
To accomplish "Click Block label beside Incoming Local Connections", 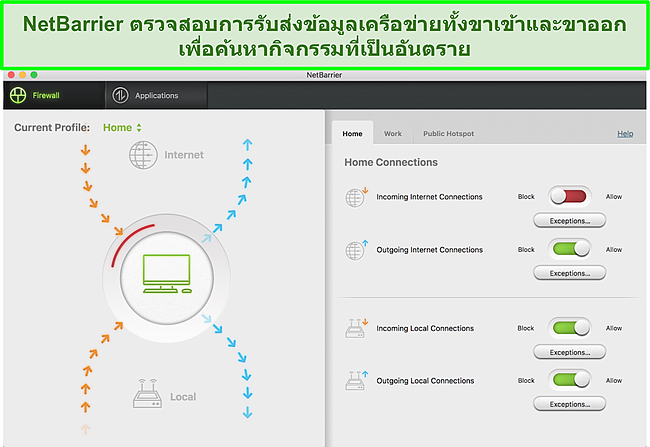I will pos(526,328).
